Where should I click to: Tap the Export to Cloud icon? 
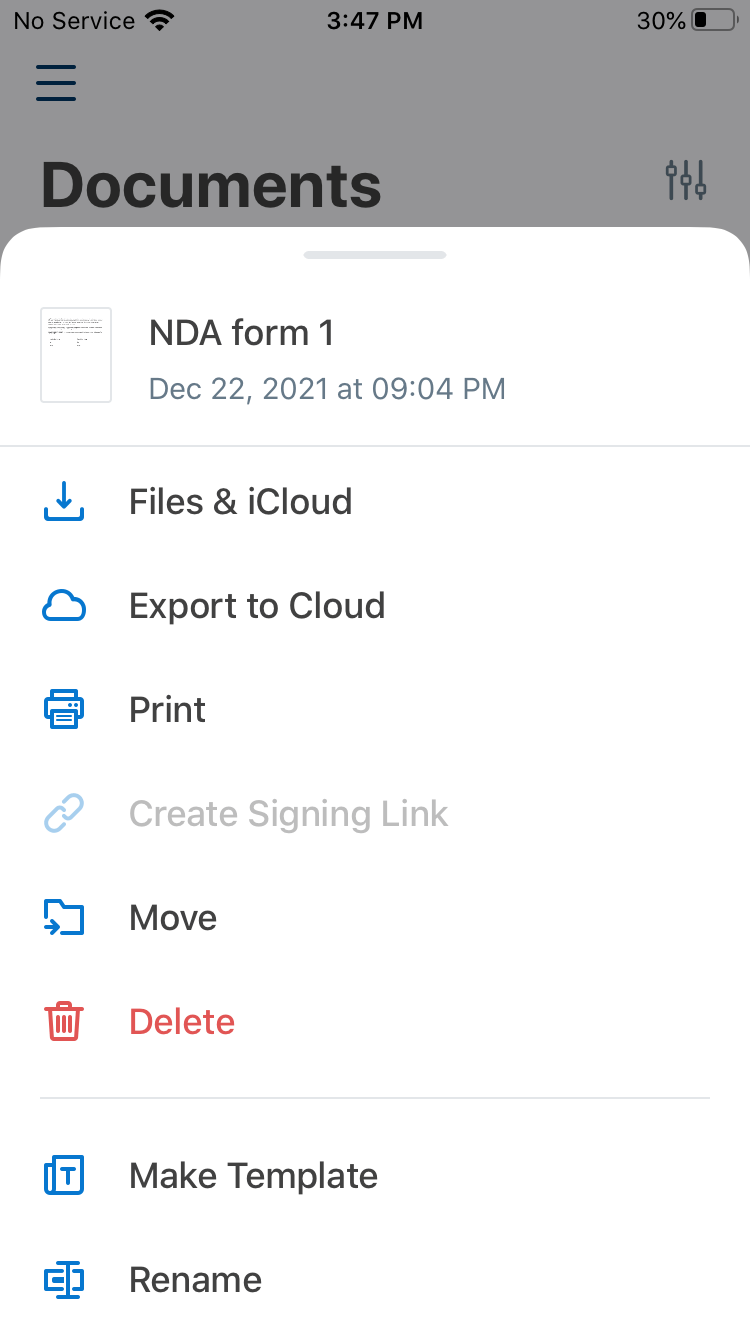(64, 606)
